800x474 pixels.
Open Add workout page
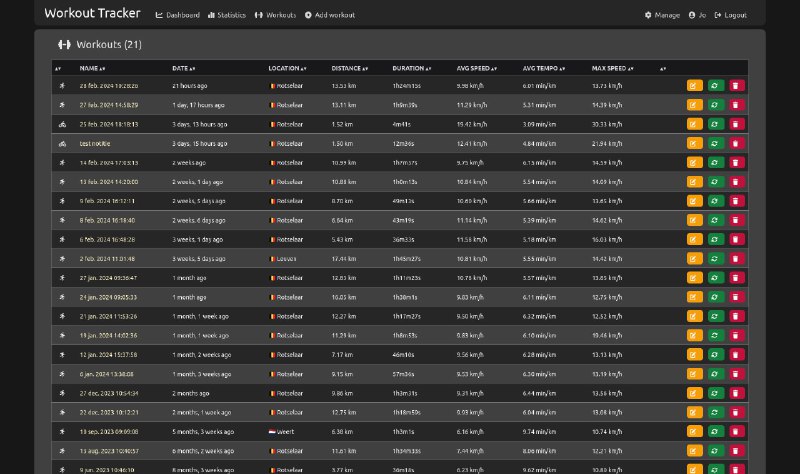330,15
